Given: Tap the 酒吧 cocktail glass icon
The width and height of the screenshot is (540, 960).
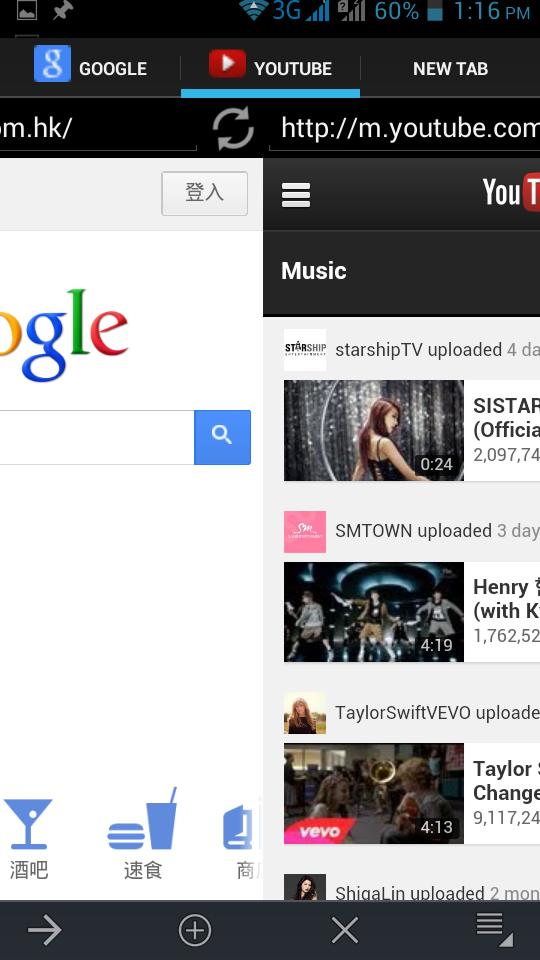Looking at the screenshot, I should pos(28,823).
